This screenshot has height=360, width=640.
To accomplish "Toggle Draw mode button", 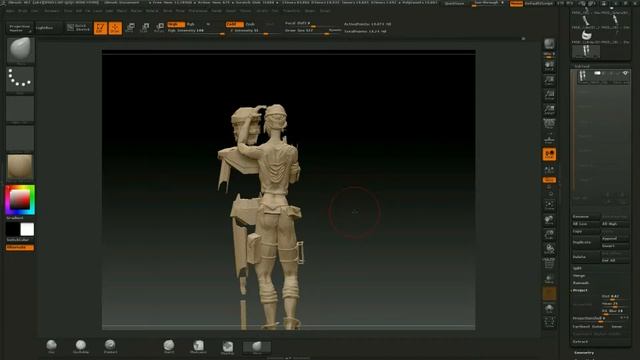I will click(115, 28).
